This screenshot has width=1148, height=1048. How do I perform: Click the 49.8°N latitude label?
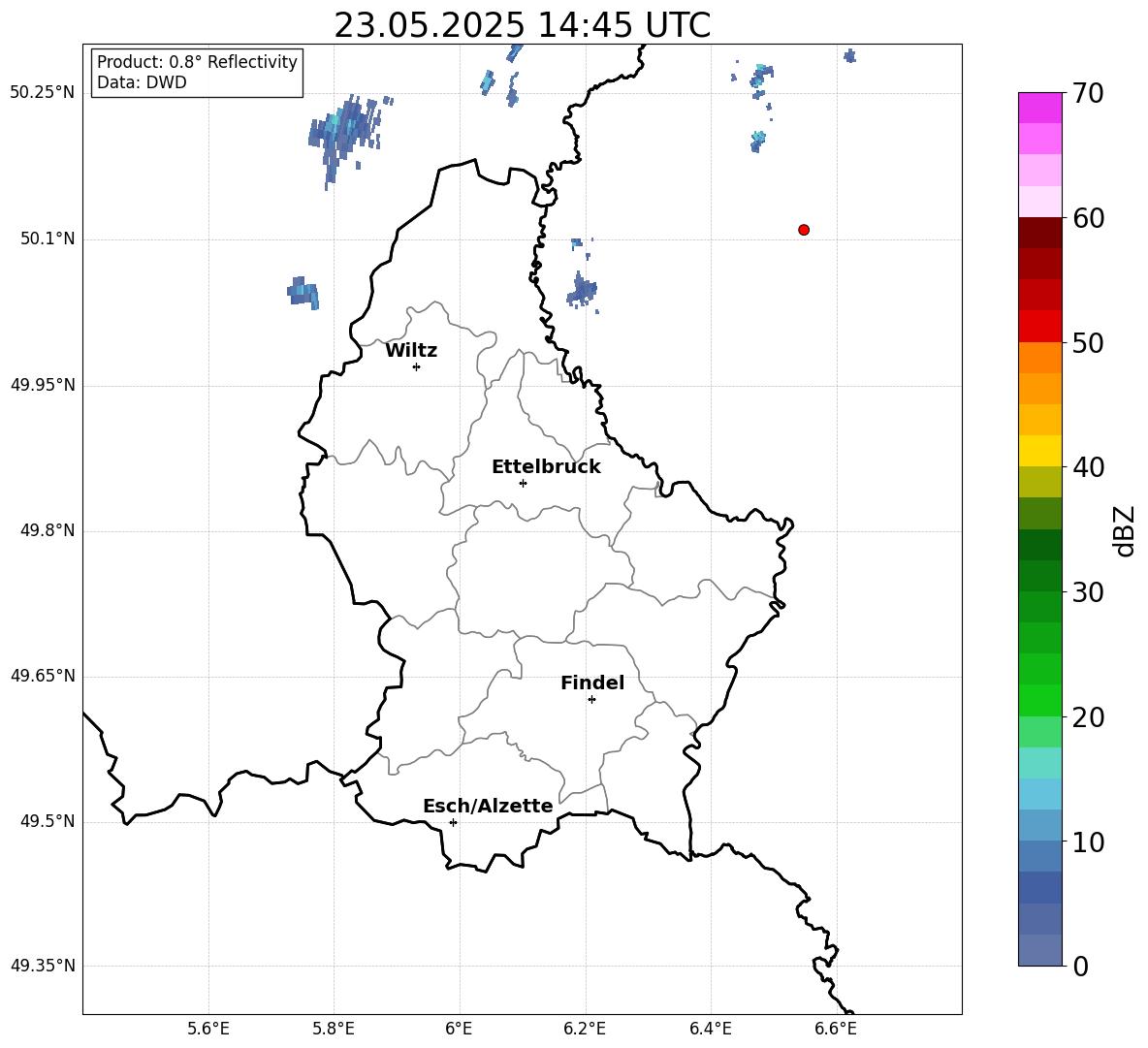[48, 530]
